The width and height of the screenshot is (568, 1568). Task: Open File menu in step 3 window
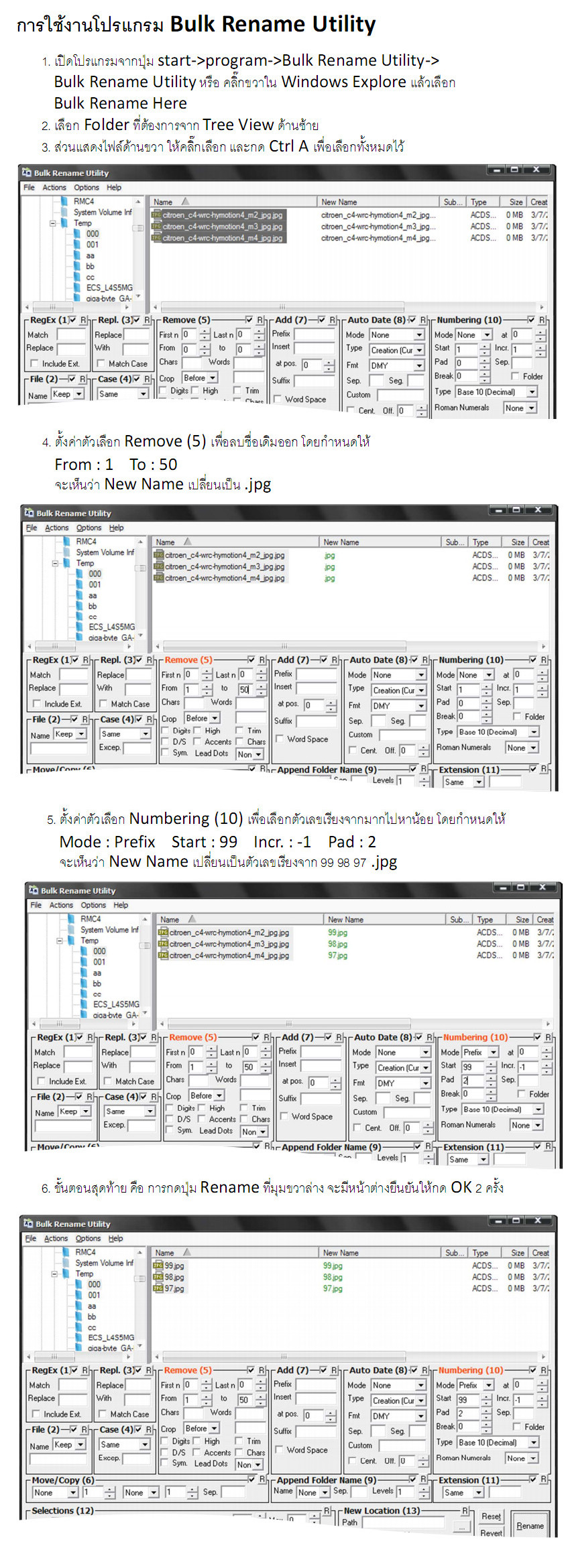29,188
